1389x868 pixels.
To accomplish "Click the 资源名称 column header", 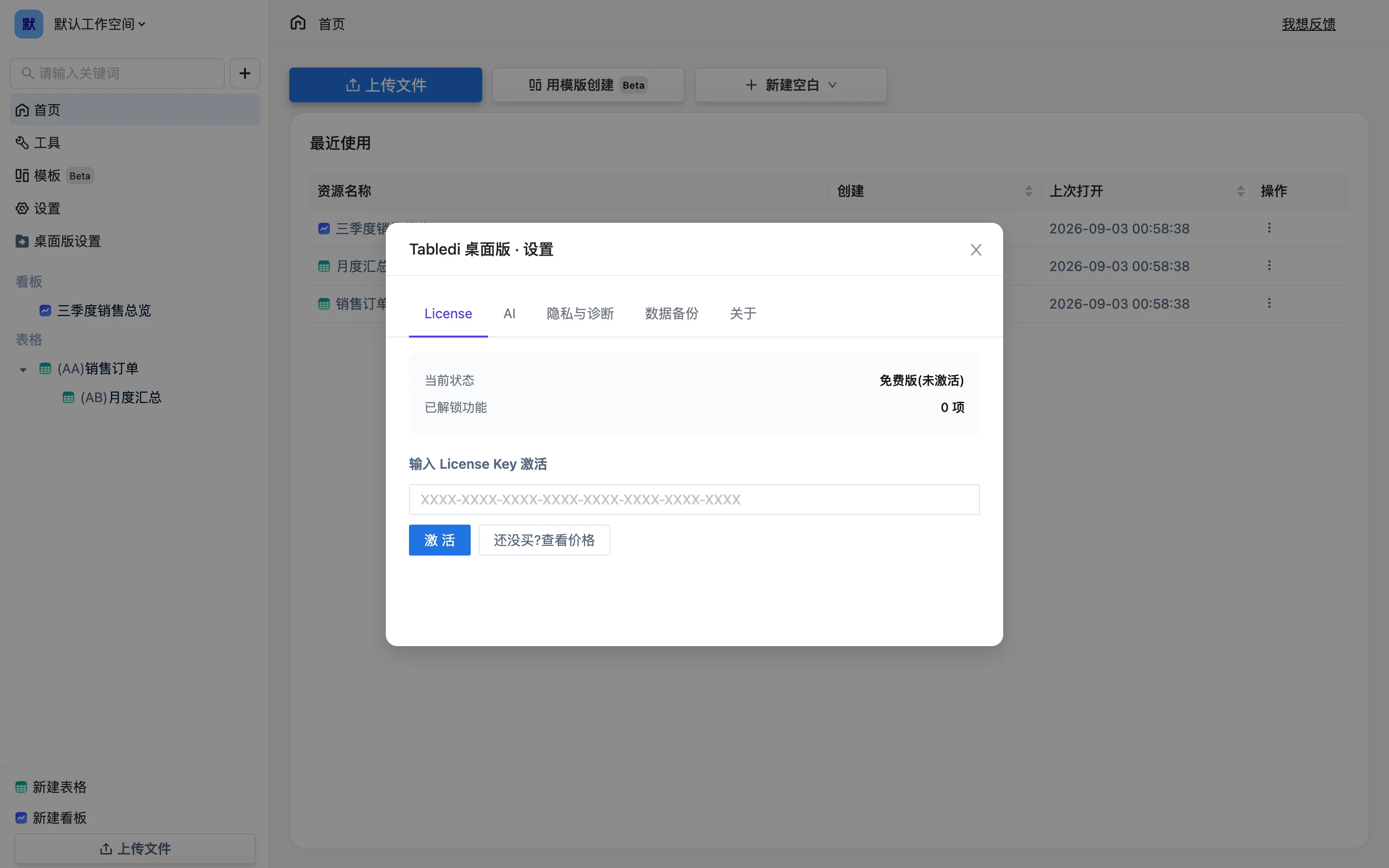I will (x=344, y=191).
